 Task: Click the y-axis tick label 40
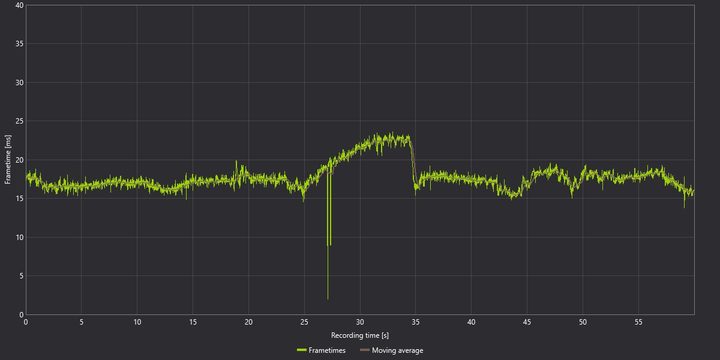pyautogui.click(x=19, y=5)
